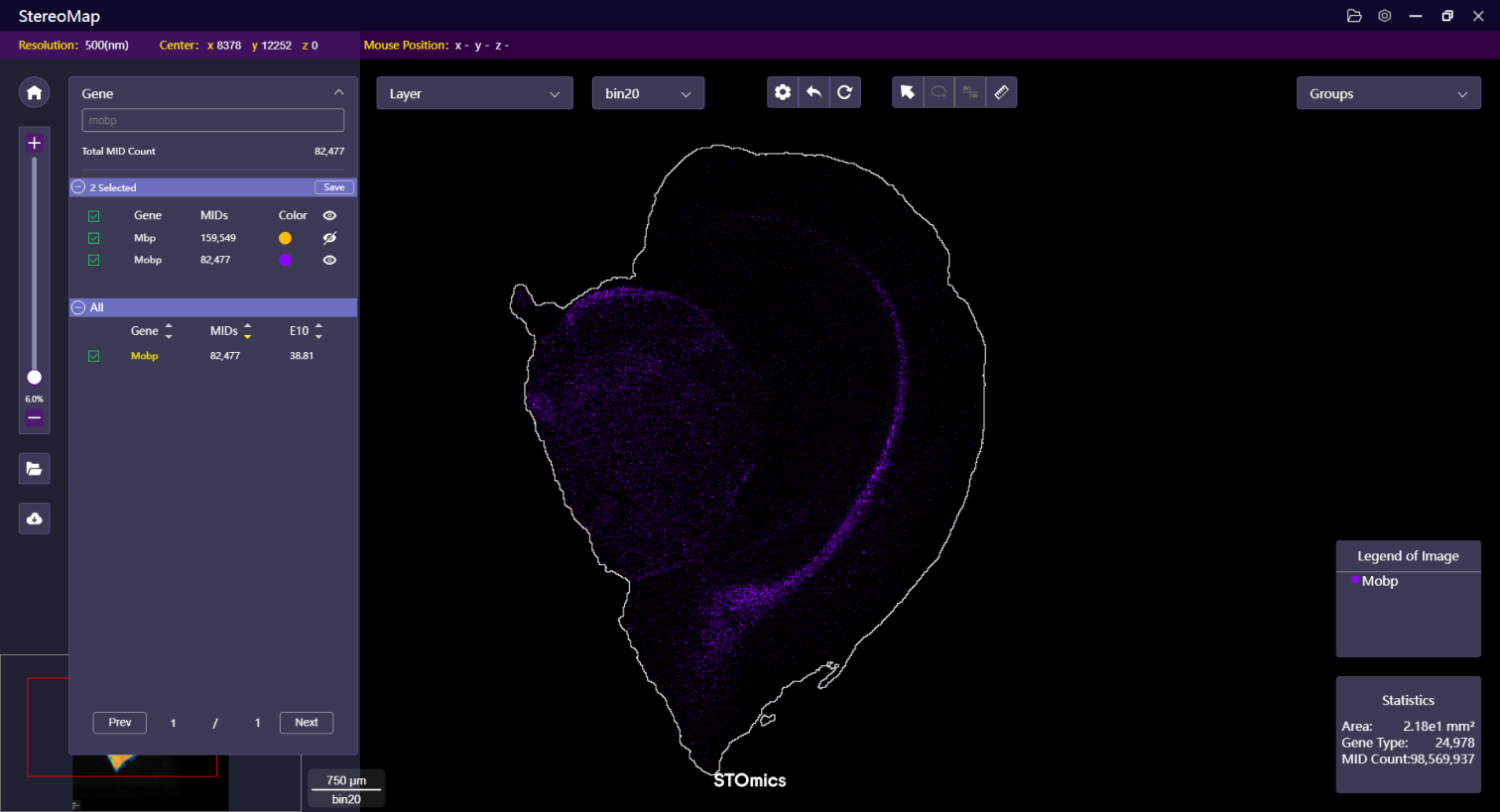
Task: Uncheck Mobp in the All list
Action: click(x=93, y=356)
